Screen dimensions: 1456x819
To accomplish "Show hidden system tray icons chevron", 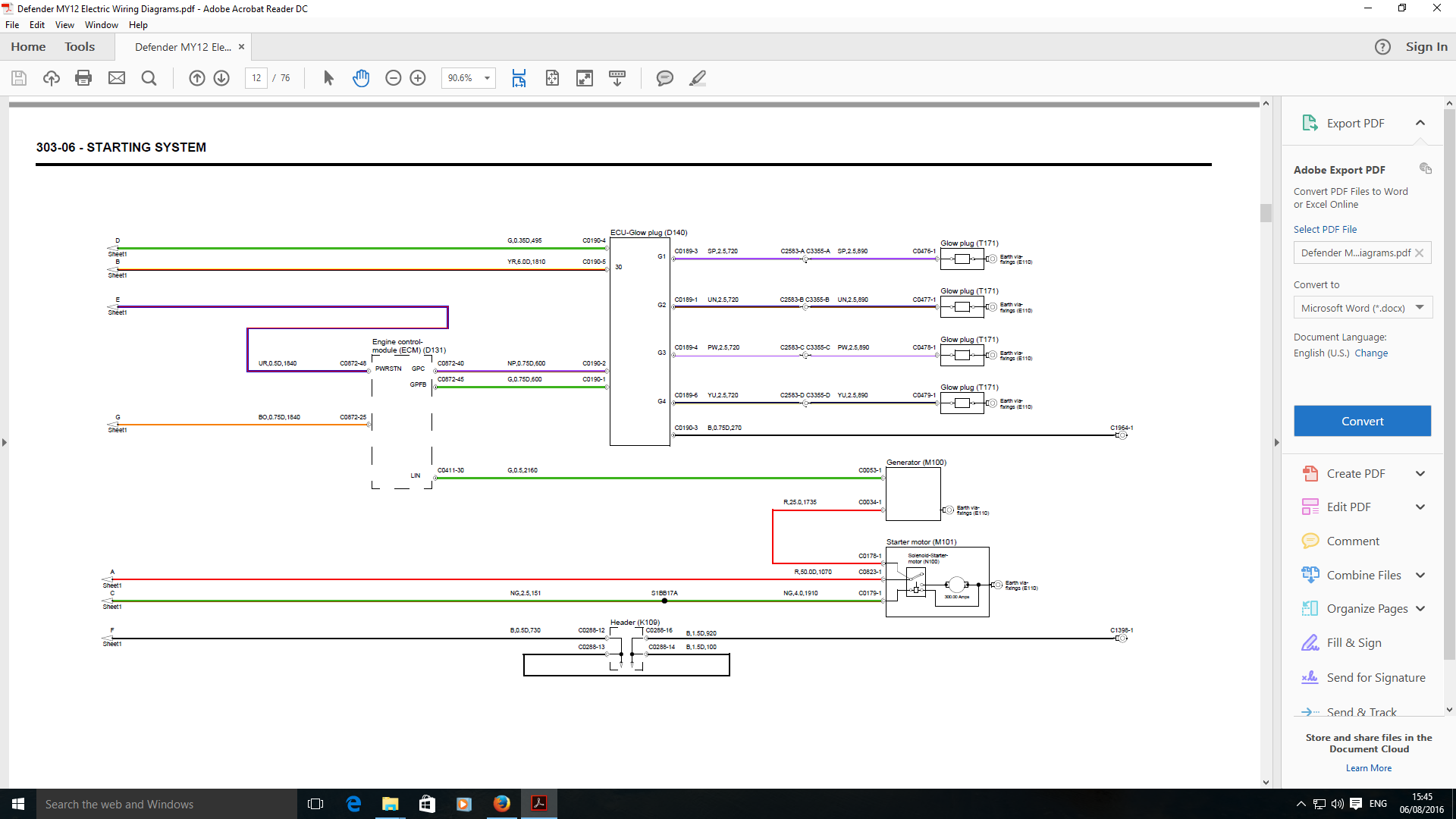I will tap(1301, 804).
